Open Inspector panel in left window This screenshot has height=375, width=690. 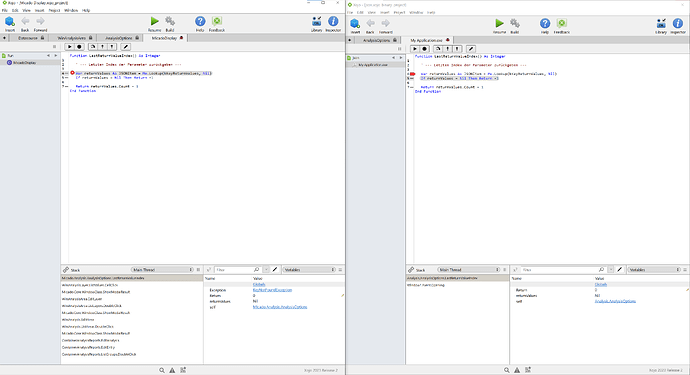tap(333, 21)
